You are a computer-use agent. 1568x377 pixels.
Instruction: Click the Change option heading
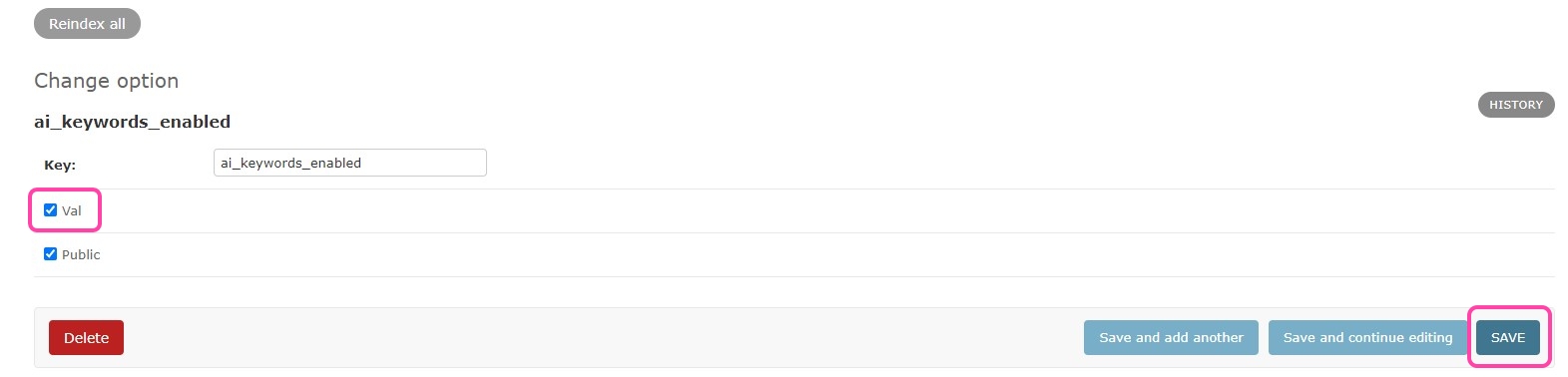coord(107,81)
